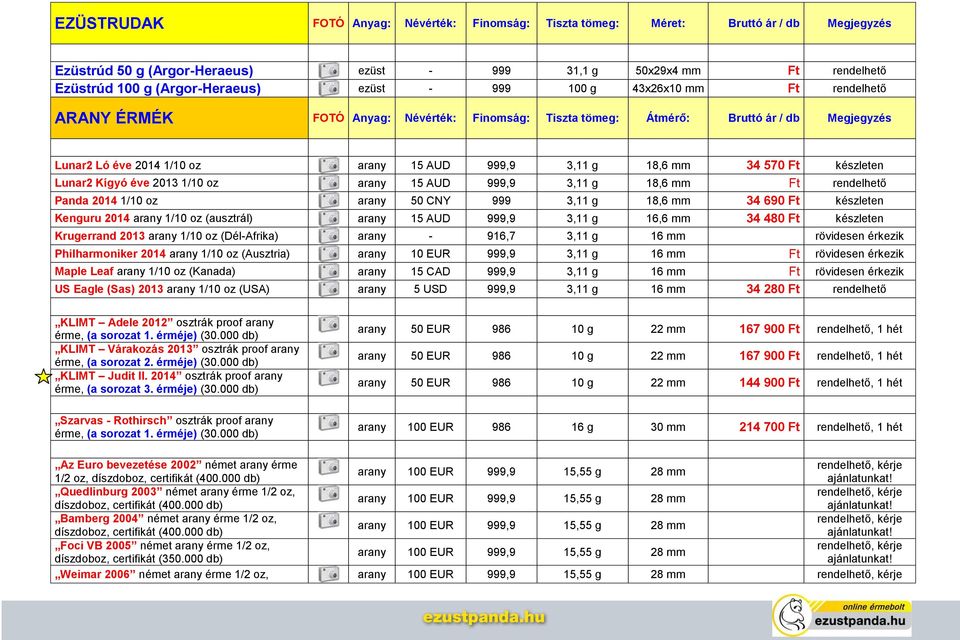Click the face value "50 CNY"
Image resolution: width=960 pixels, height=640 pixels.
click(430, 201)
